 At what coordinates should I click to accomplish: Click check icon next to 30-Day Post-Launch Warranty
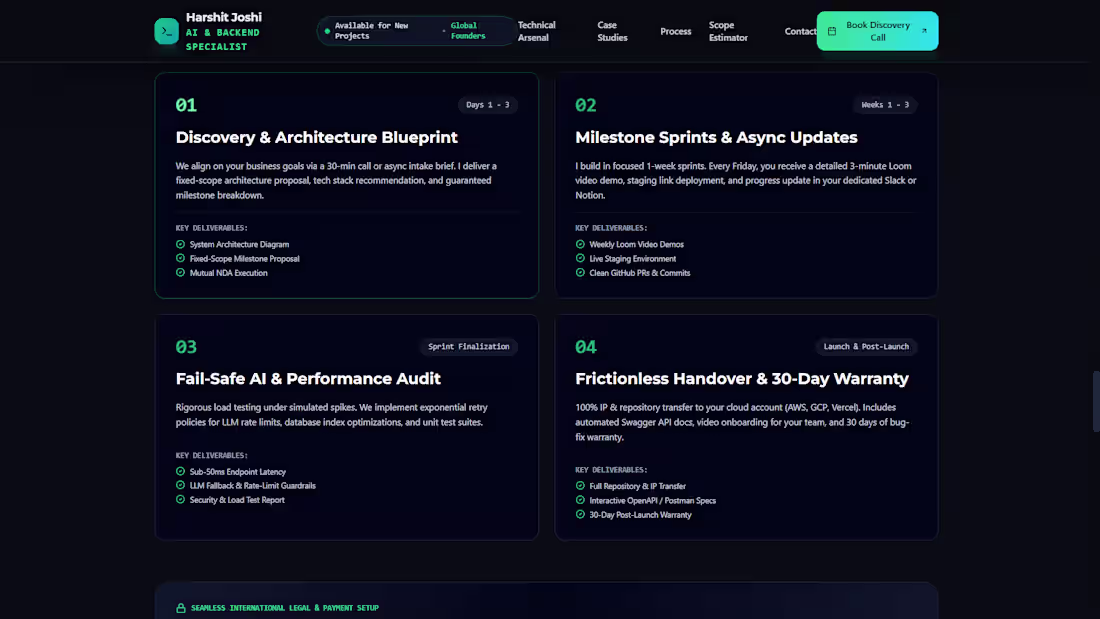[x=580, y=514]
